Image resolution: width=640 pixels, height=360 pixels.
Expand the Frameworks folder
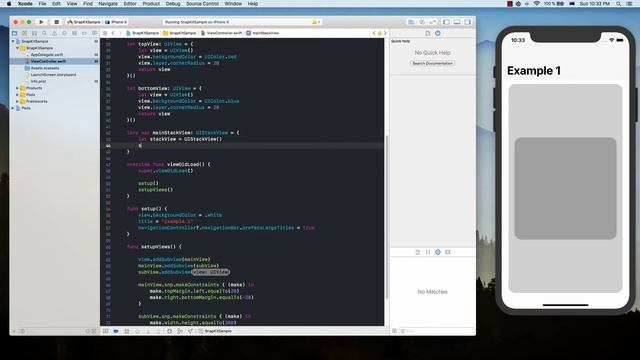pyautogui.click(x=18, y=101)
